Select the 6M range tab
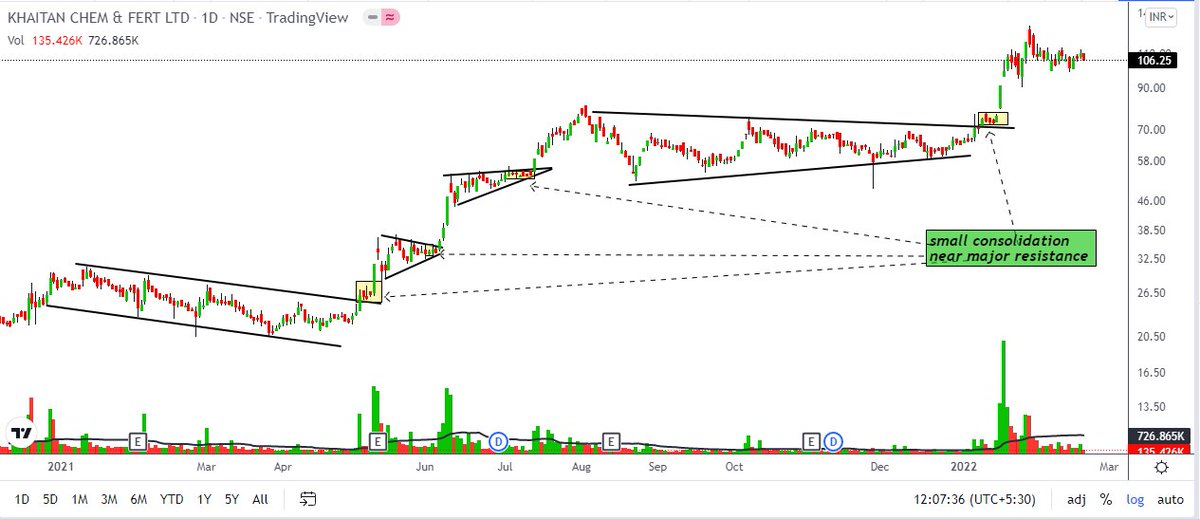This screenshot has width=1200, height=519. [x=140, y=499]
